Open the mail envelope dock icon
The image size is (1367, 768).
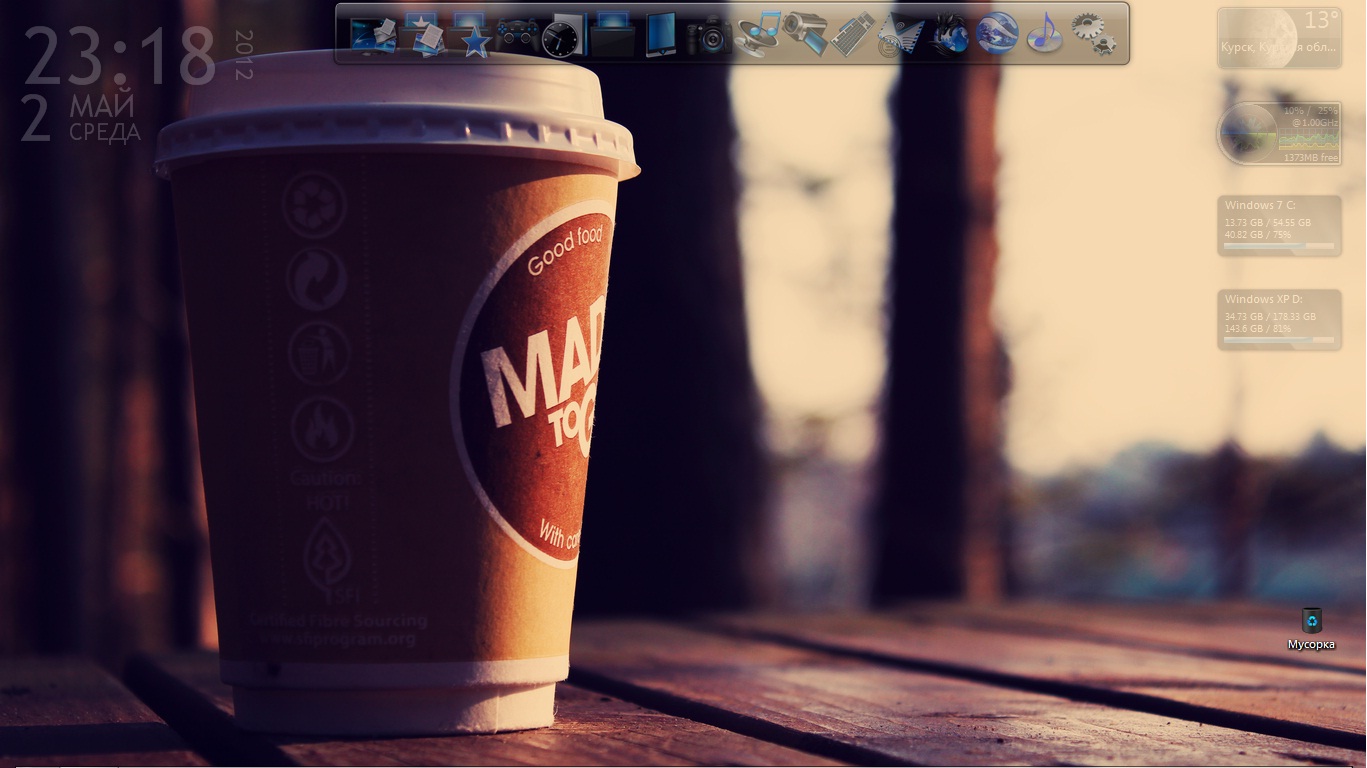[x=901, y=36]
